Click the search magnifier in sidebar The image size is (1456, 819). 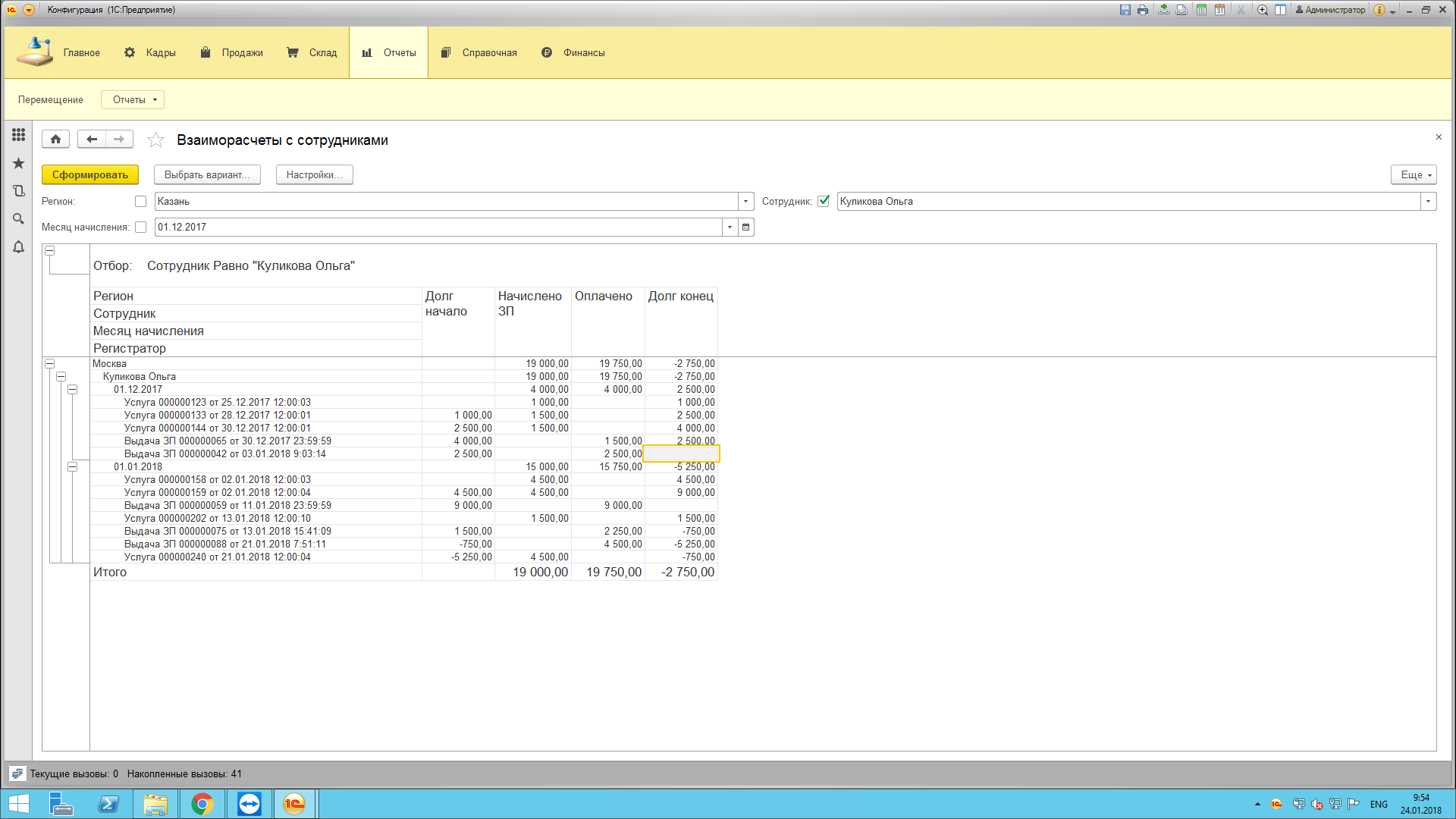(18, 219)
